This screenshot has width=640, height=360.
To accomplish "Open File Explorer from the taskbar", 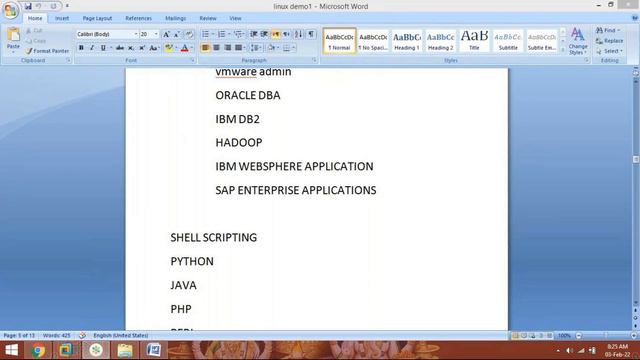I will point(125,350).
